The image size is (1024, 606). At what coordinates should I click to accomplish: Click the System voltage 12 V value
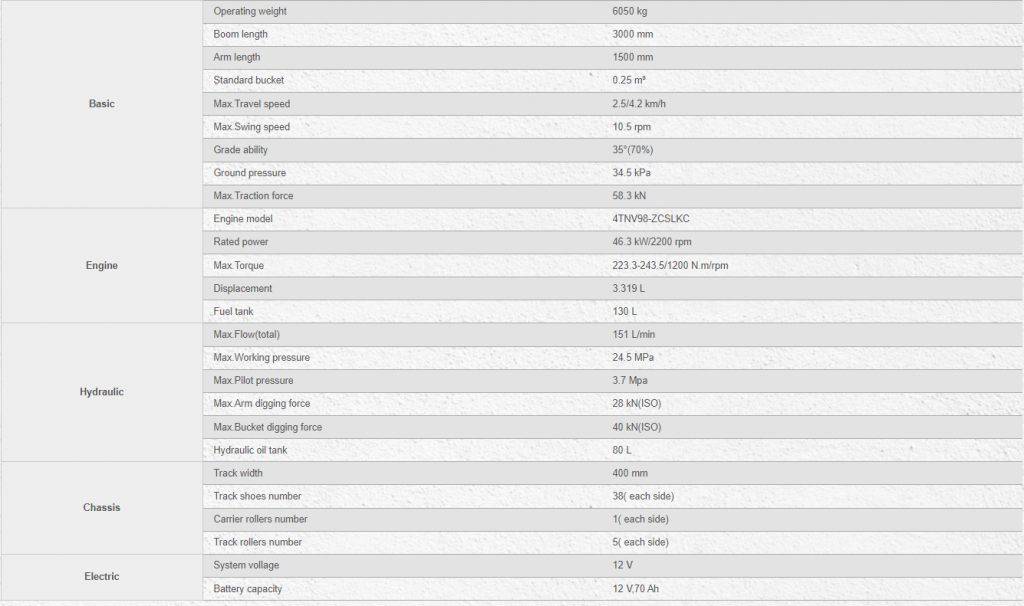coord(622,565)
